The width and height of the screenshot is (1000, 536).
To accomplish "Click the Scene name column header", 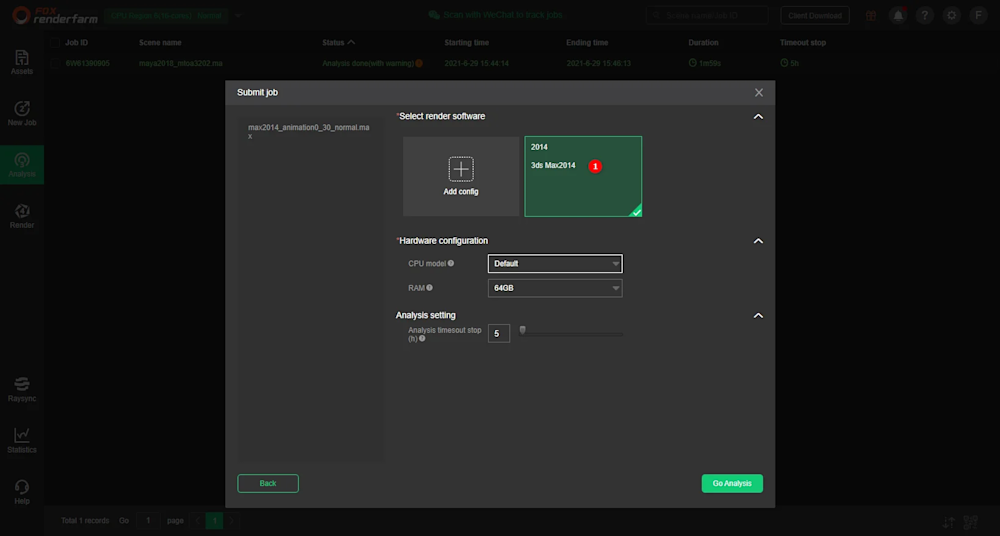I will coord(160,43).
